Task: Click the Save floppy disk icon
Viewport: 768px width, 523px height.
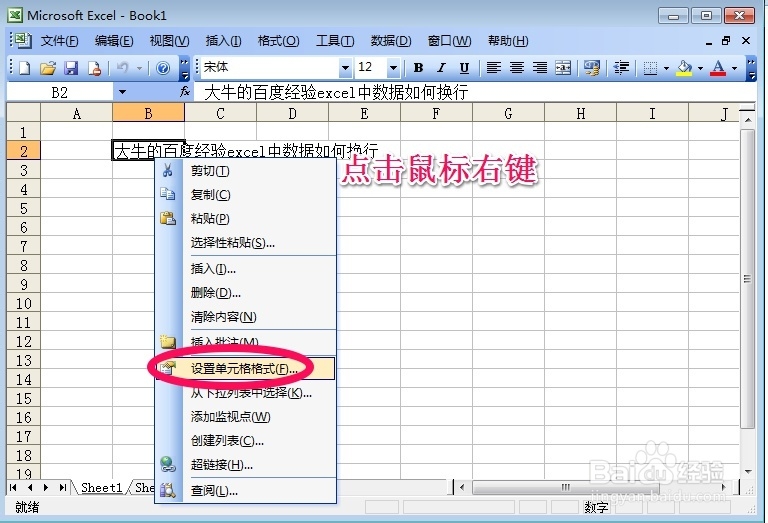Action: coord(72,68)
